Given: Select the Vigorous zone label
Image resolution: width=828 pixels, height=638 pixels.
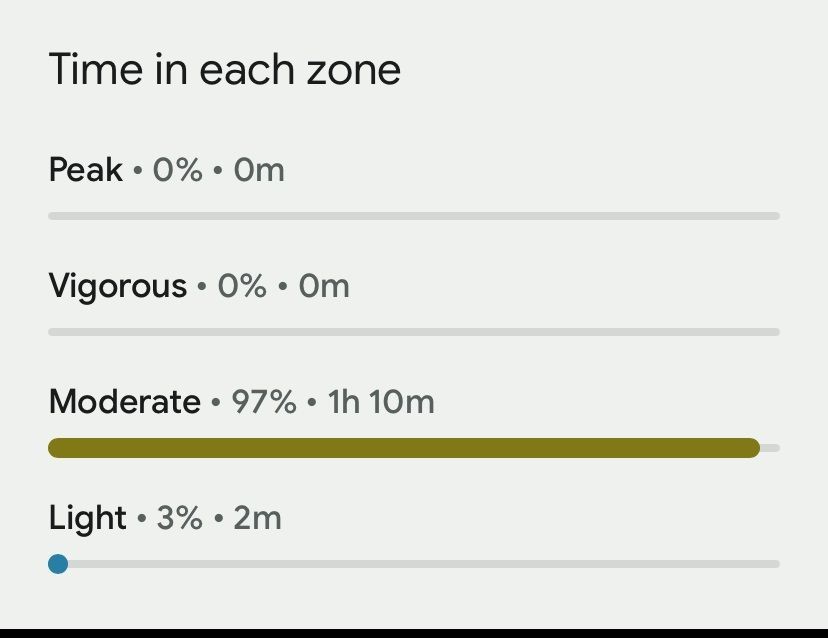Looking at the screenshot, I should (117, 287).
